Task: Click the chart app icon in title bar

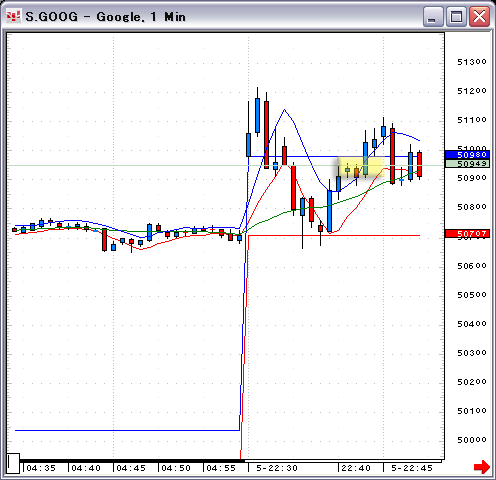Action: pyautogui.click(x=14, y=16)
